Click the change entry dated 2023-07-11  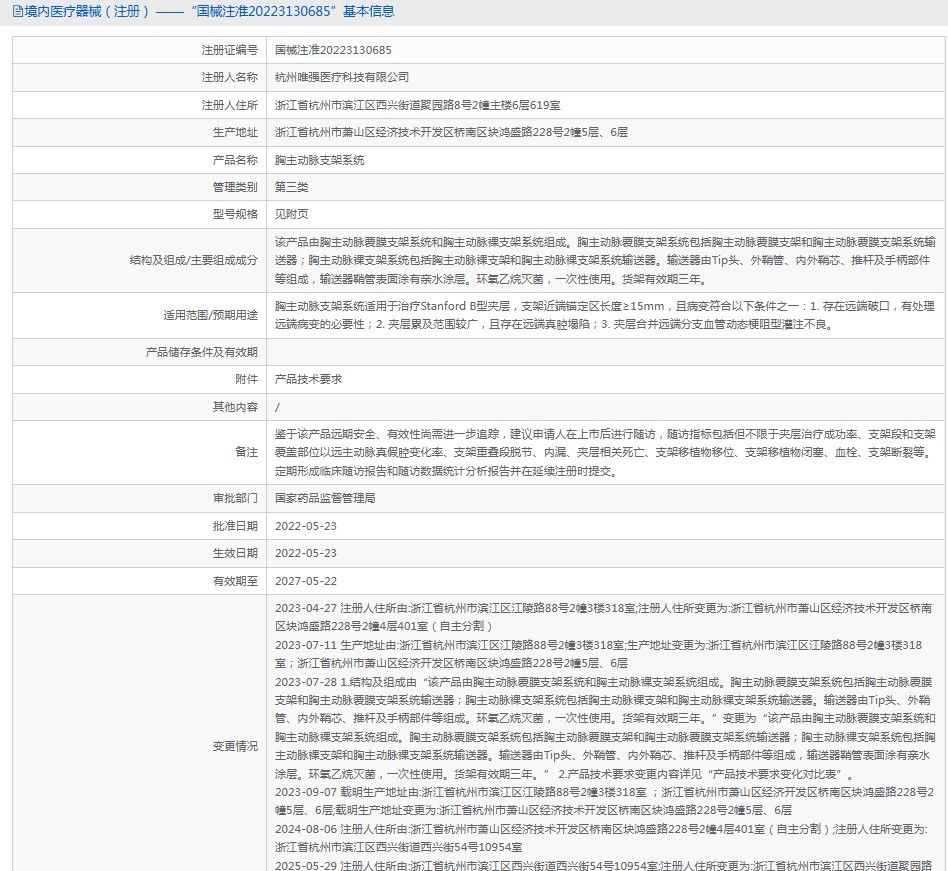(x=599, y=654)
